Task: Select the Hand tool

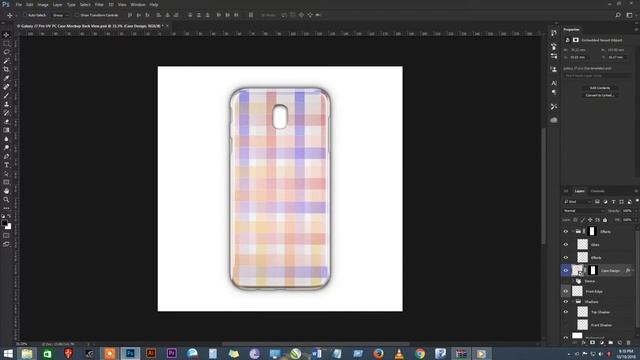Action: pos(6,191)
